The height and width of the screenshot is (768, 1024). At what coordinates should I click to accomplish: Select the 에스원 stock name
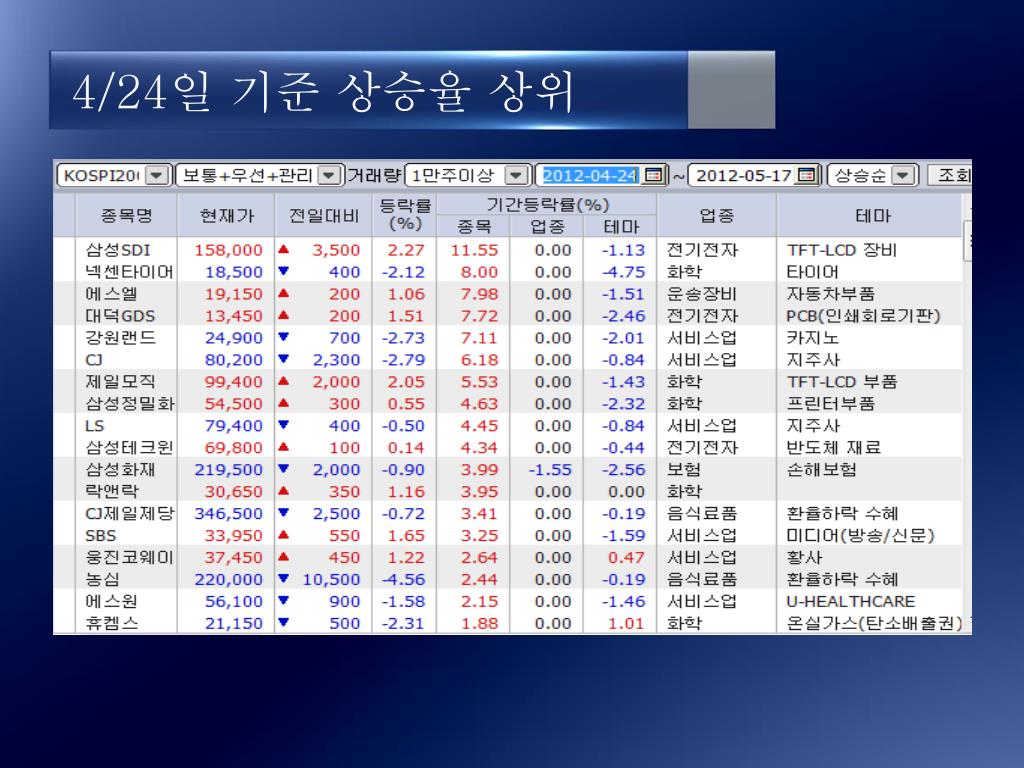pos(112,601)
